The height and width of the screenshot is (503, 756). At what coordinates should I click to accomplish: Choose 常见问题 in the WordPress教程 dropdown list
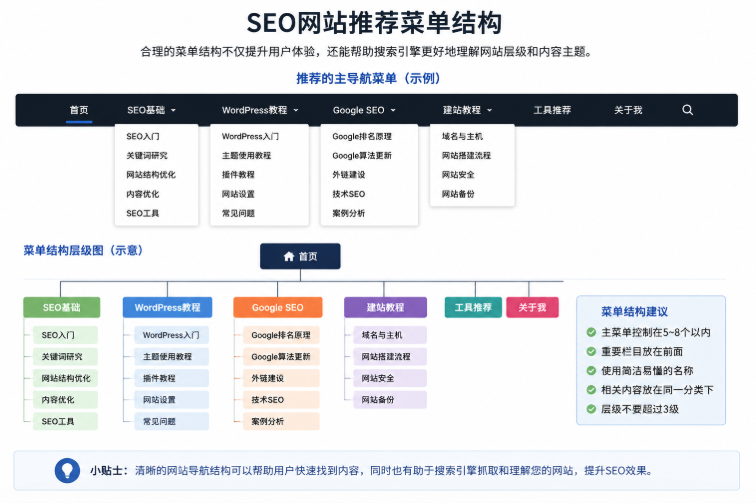pyautogui.click(x=238, y=213)
